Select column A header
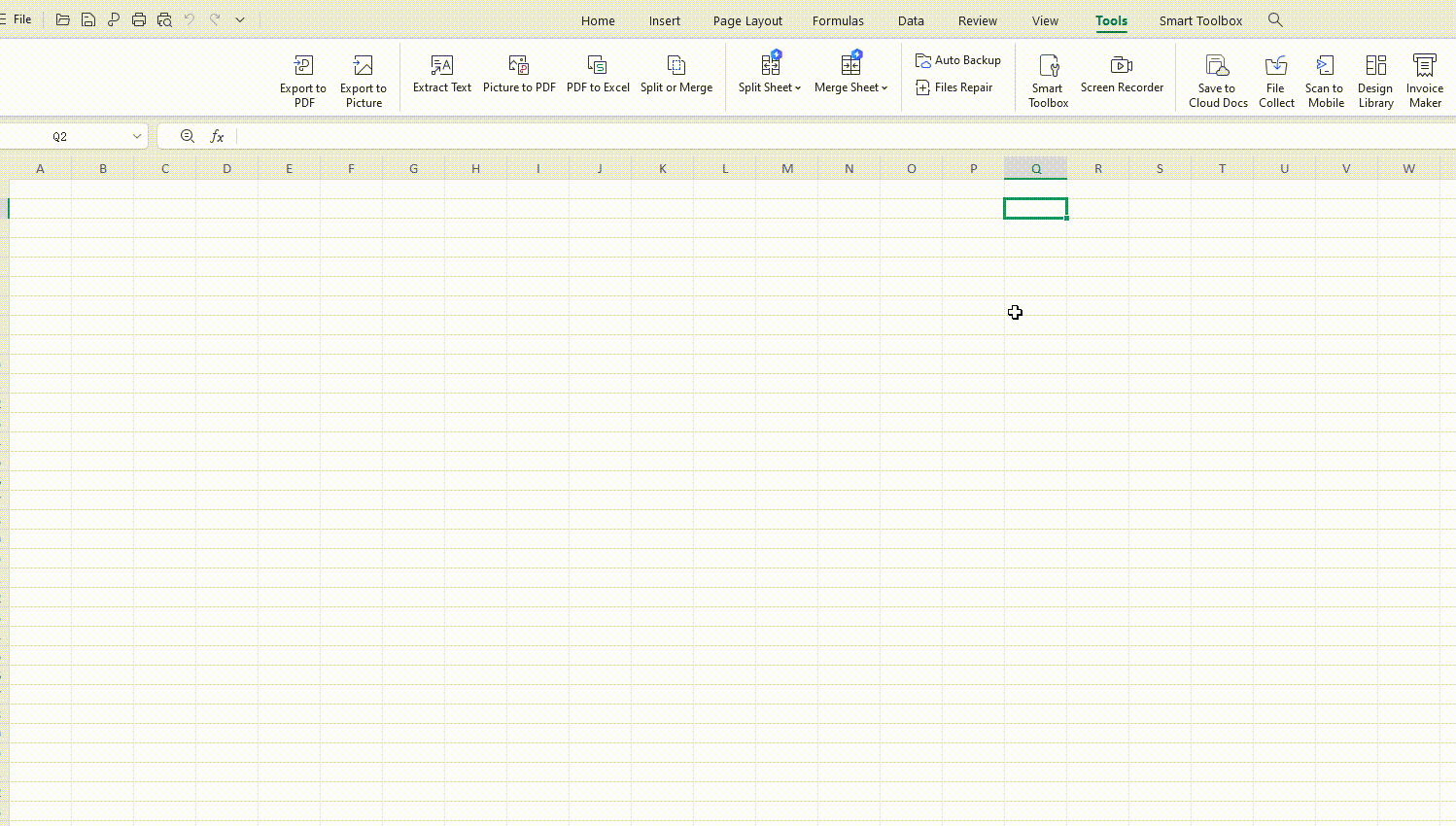 pyautogui.click(x=40, y=169)
